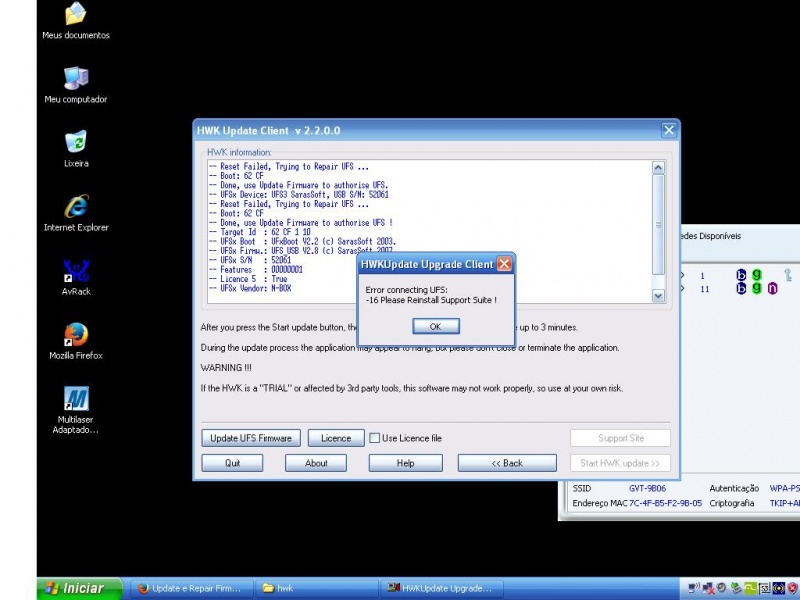800x600 pixels.
Task: Click the MAC address 7C-4F-B5-F2-9B-05
Action: [665, 503]
